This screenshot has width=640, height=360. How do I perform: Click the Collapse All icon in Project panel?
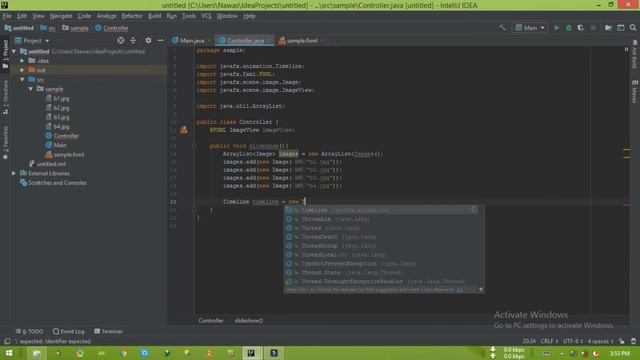133,40
